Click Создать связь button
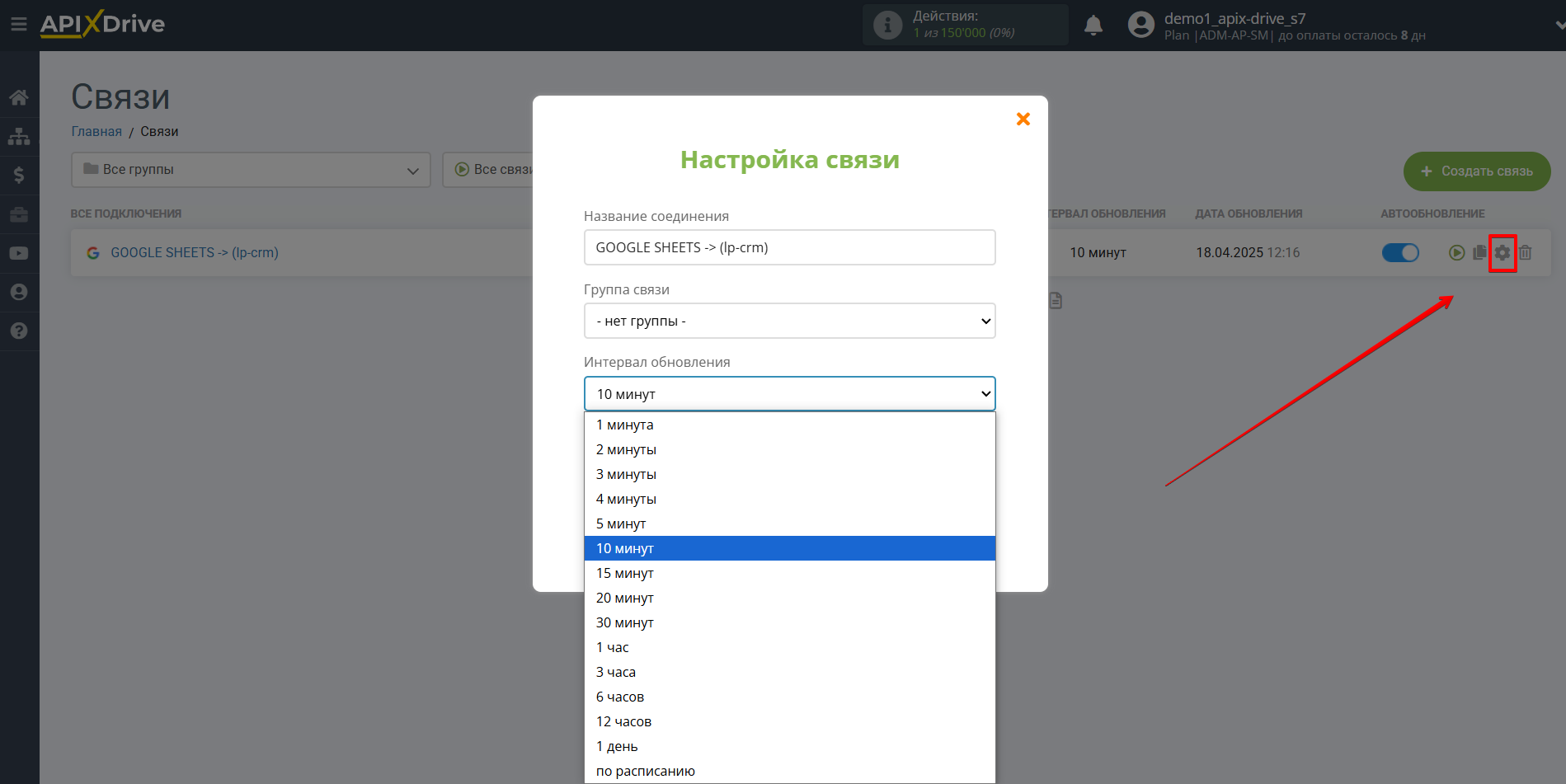Image resolution: width=1566 pixels, height=784 pixels. (1477, 171)
